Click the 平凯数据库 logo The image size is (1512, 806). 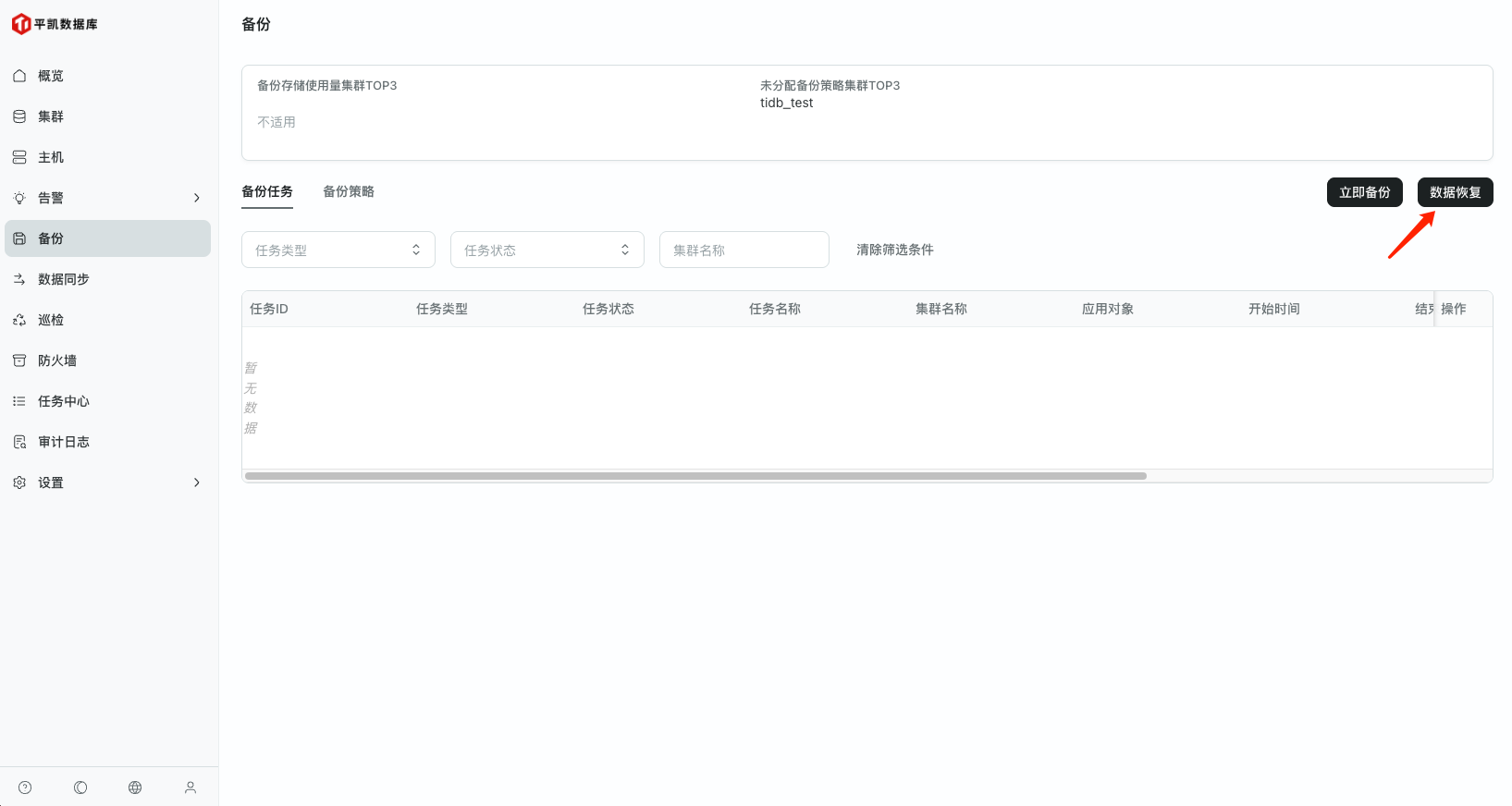(55, 24)
